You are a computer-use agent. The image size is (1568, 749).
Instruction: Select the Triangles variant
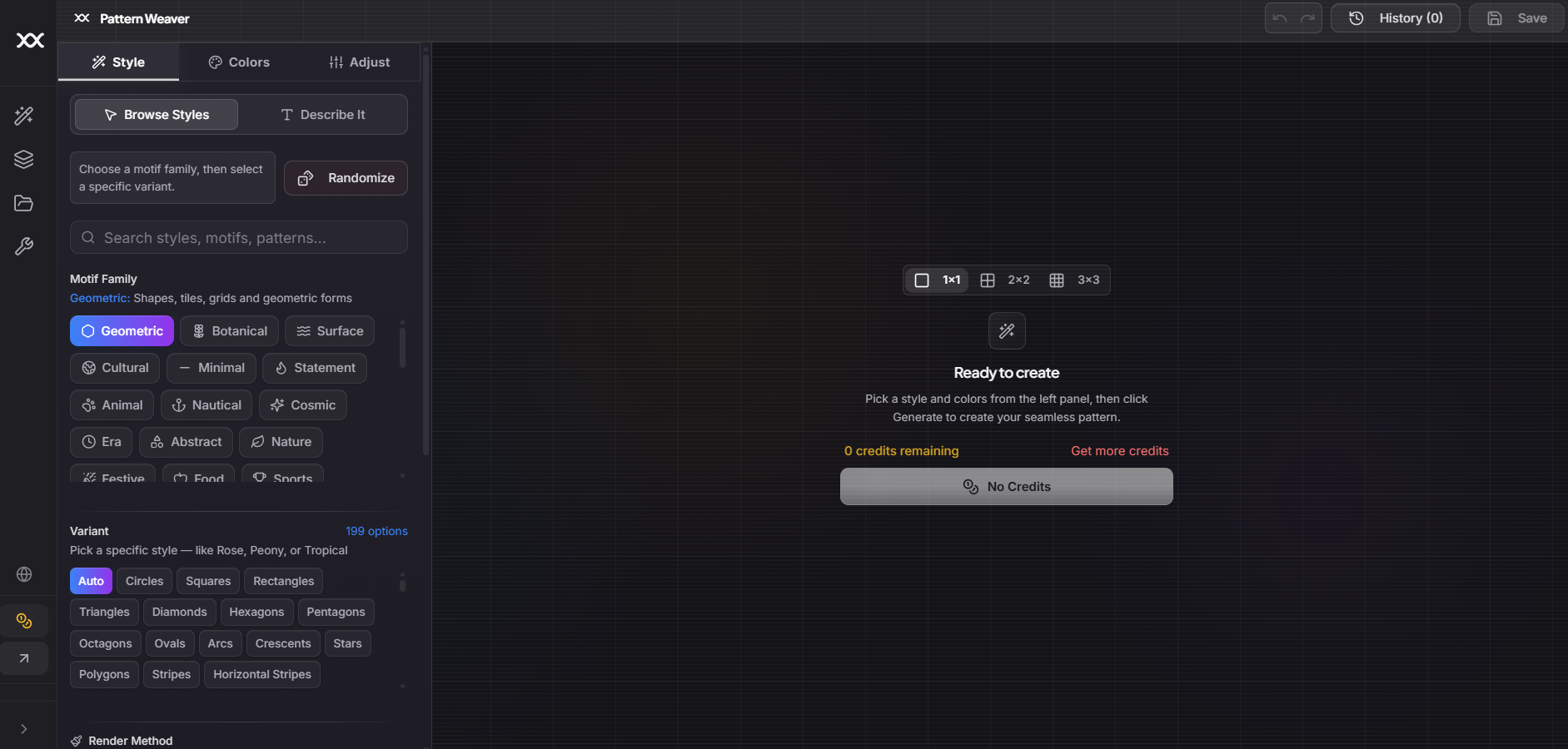pos(104,612)
